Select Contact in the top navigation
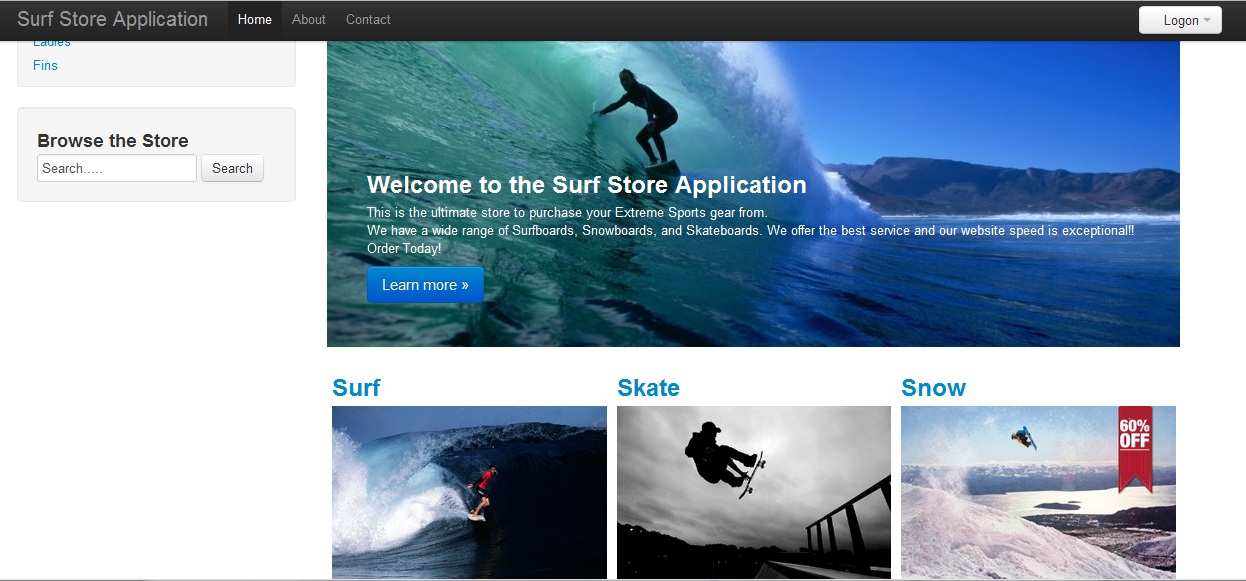 368,20
